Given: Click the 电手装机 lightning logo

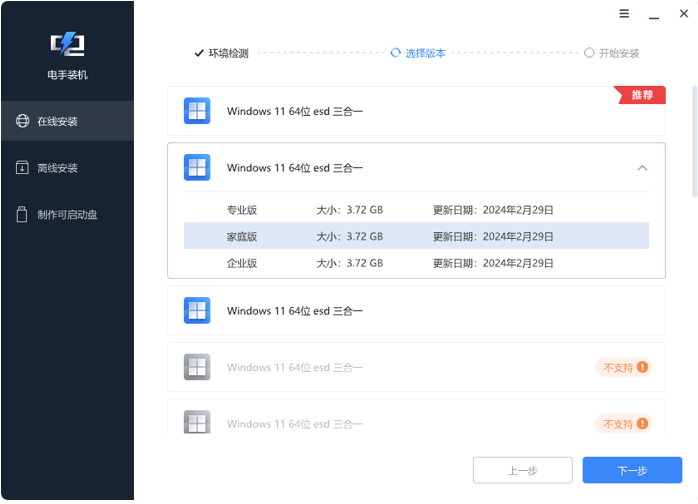Looking at the screenshot, I should click(67, 44).
